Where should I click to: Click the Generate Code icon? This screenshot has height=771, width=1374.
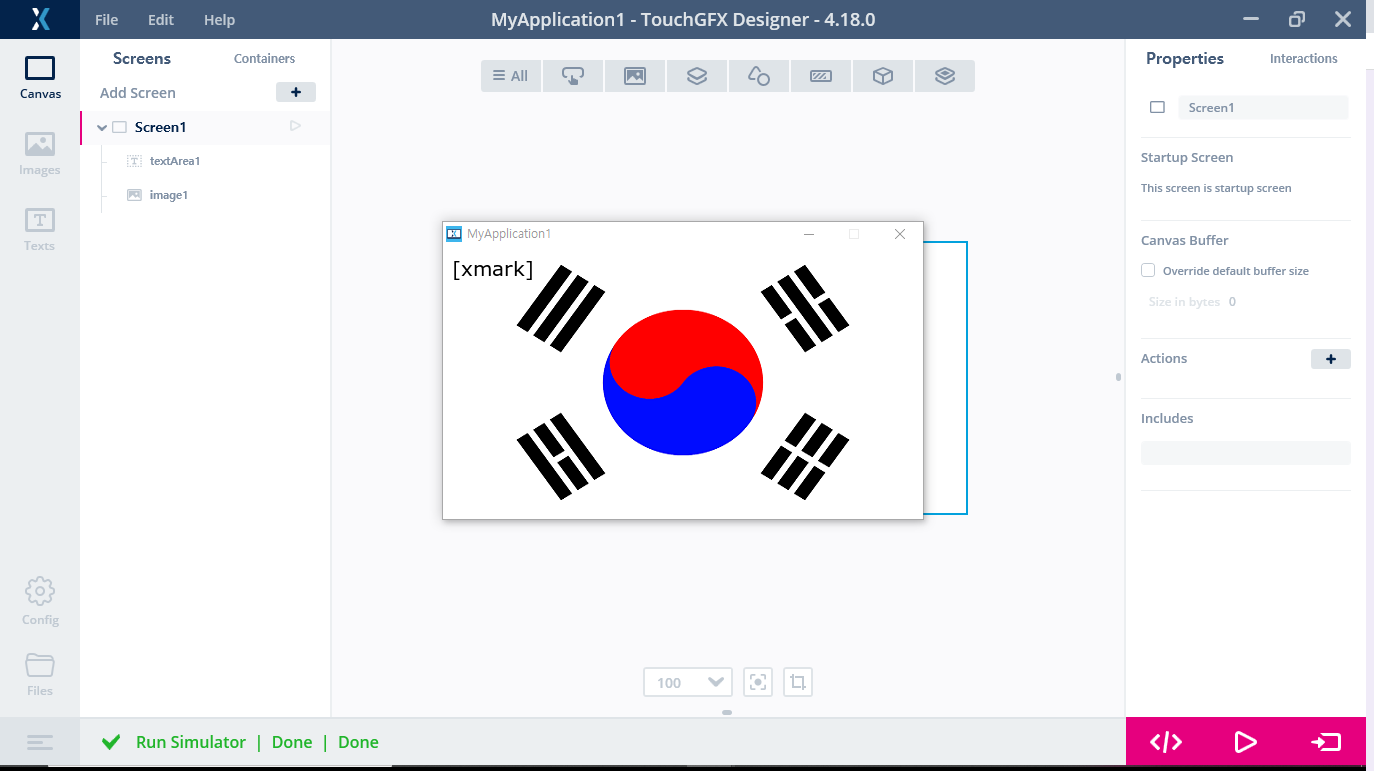pos(1166,742)
